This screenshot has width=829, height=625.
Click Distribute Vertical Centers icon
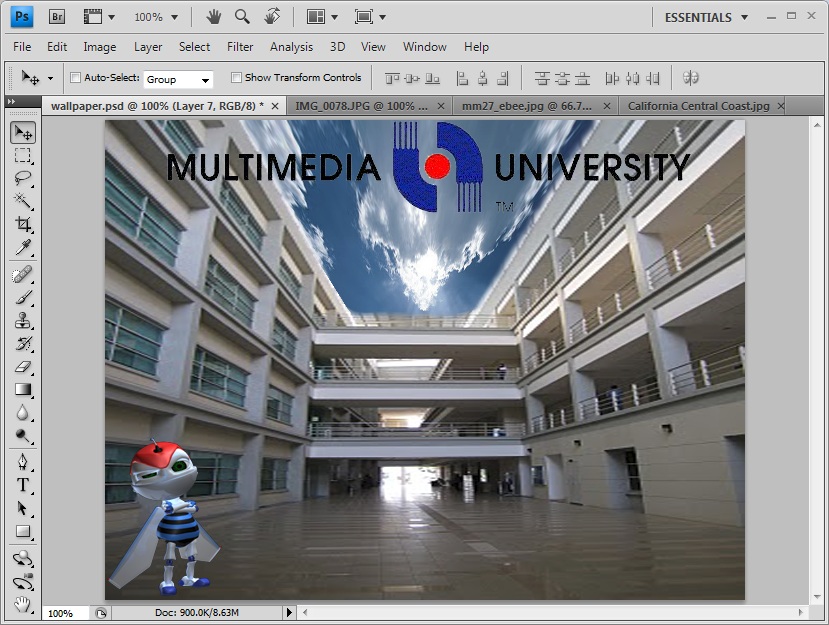tap(562, 79)
